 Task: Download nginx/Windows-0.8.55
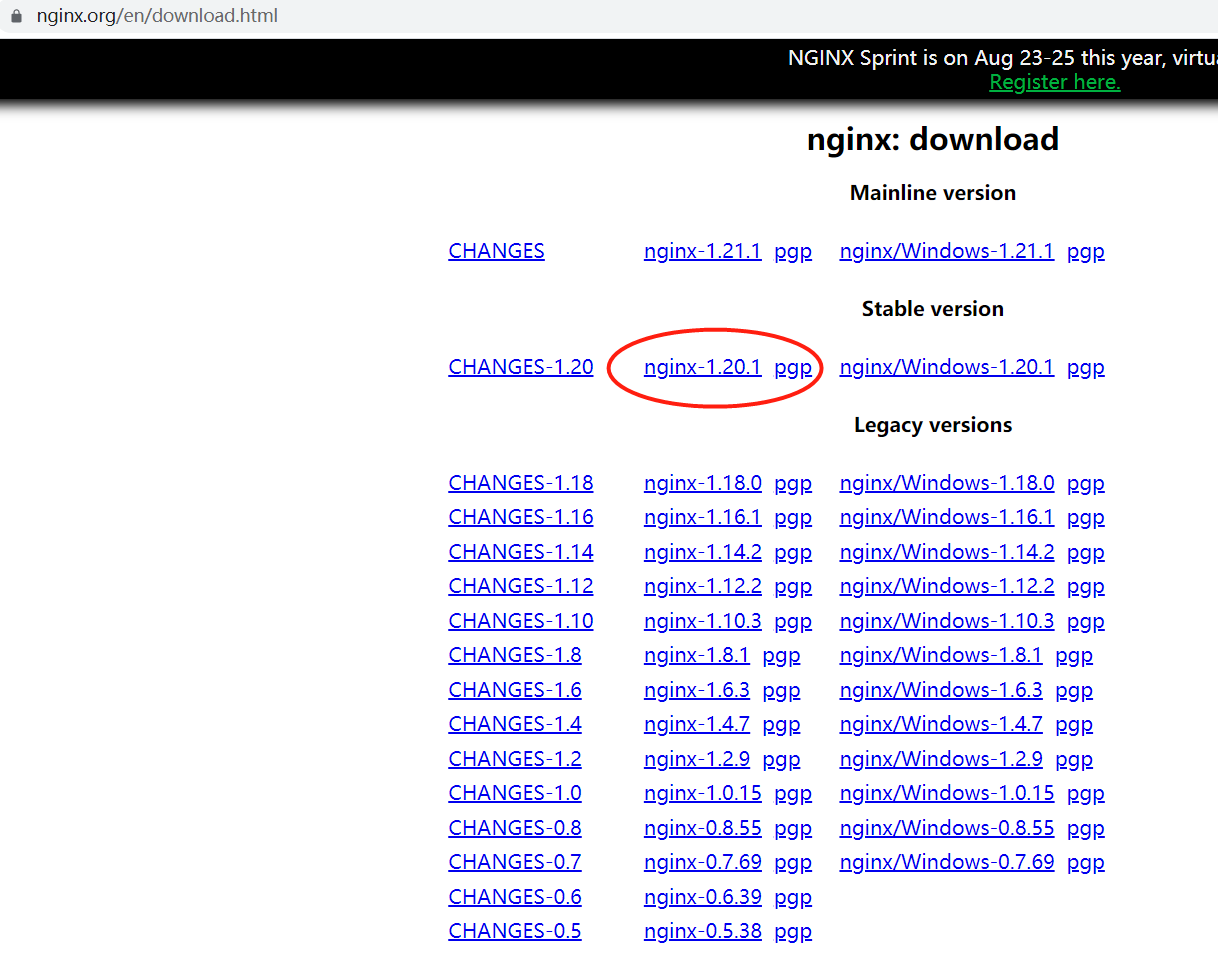pyautogui.click(x=947, y=828)
